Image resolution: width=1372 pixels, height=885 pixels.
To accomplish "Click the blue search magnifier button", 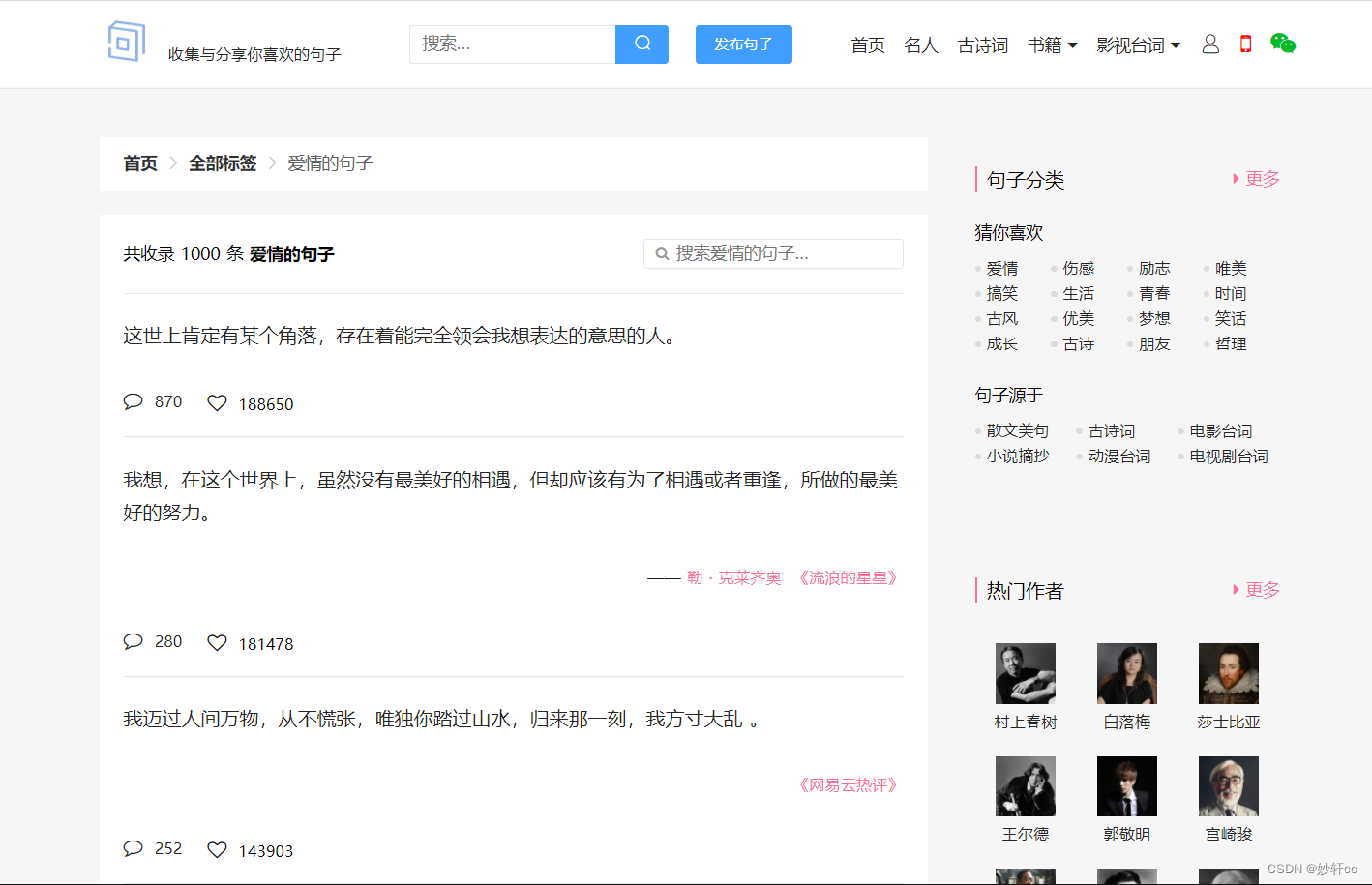I will 641,44.
